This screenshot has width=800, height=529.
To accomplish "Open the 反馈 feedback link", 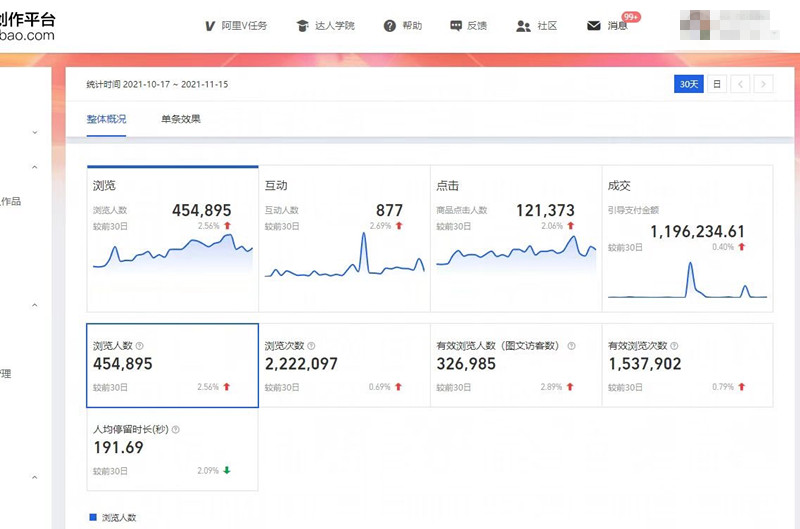I will coord(468,26).
